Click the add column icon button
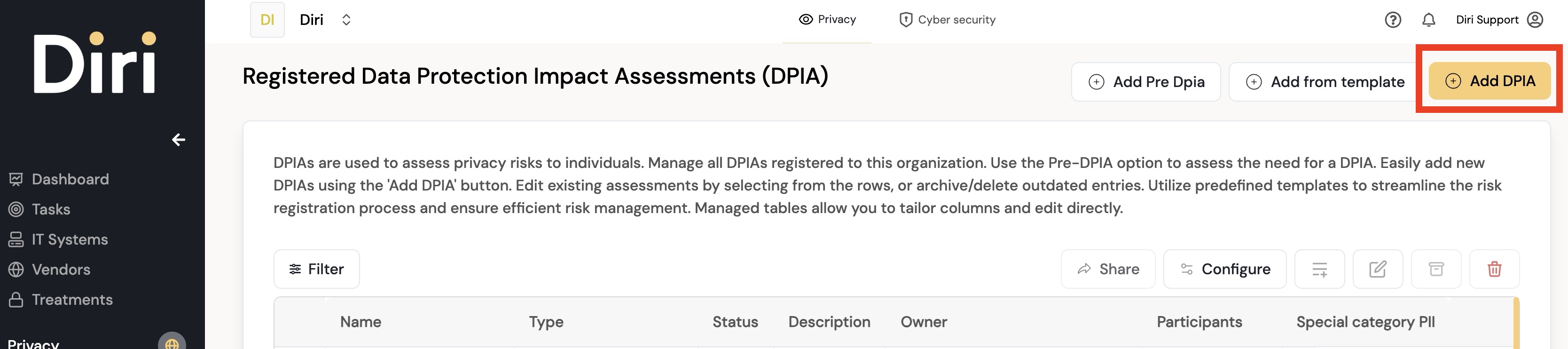Screen dimensions: 1568x349 click(x=1319, y=269)
